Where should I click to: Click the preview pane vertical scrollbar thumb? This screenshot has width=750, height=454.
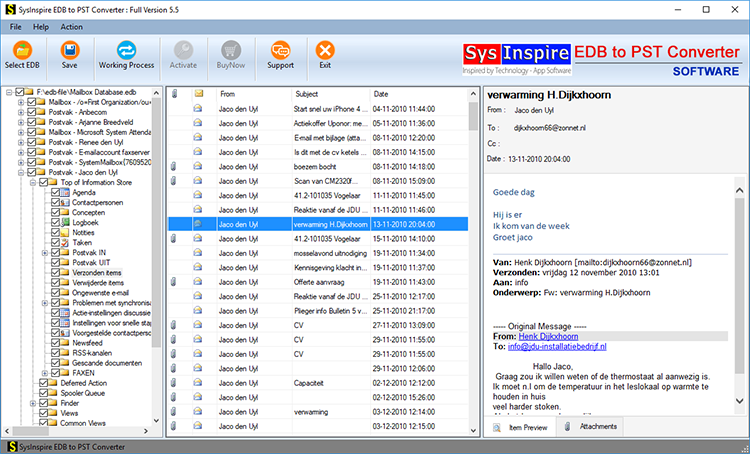[739, 286]
